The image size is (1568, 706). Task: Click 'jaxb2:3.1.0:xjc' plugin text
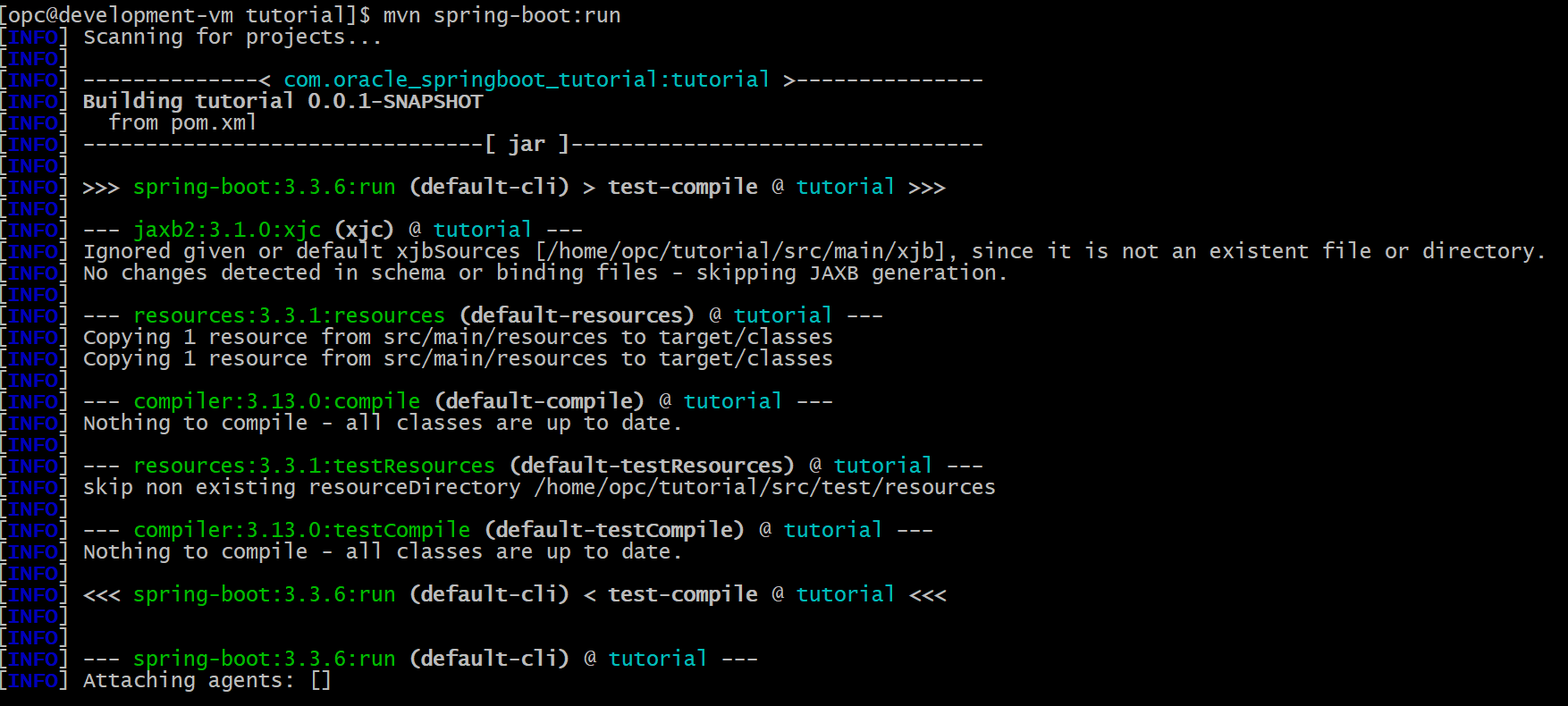pyautogui.click(x=227, y=231)
